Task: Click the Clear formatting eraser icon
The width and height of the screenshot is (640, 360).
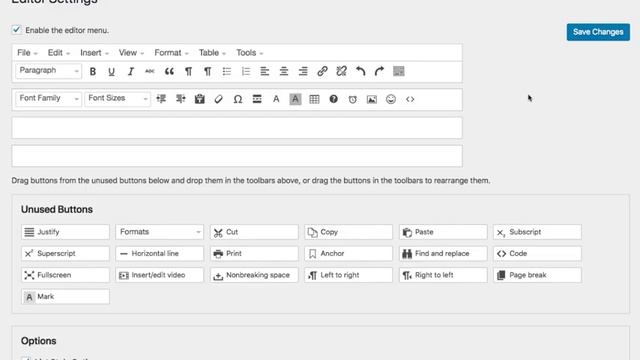Action: pyautogui.click(x=218, y=99)
